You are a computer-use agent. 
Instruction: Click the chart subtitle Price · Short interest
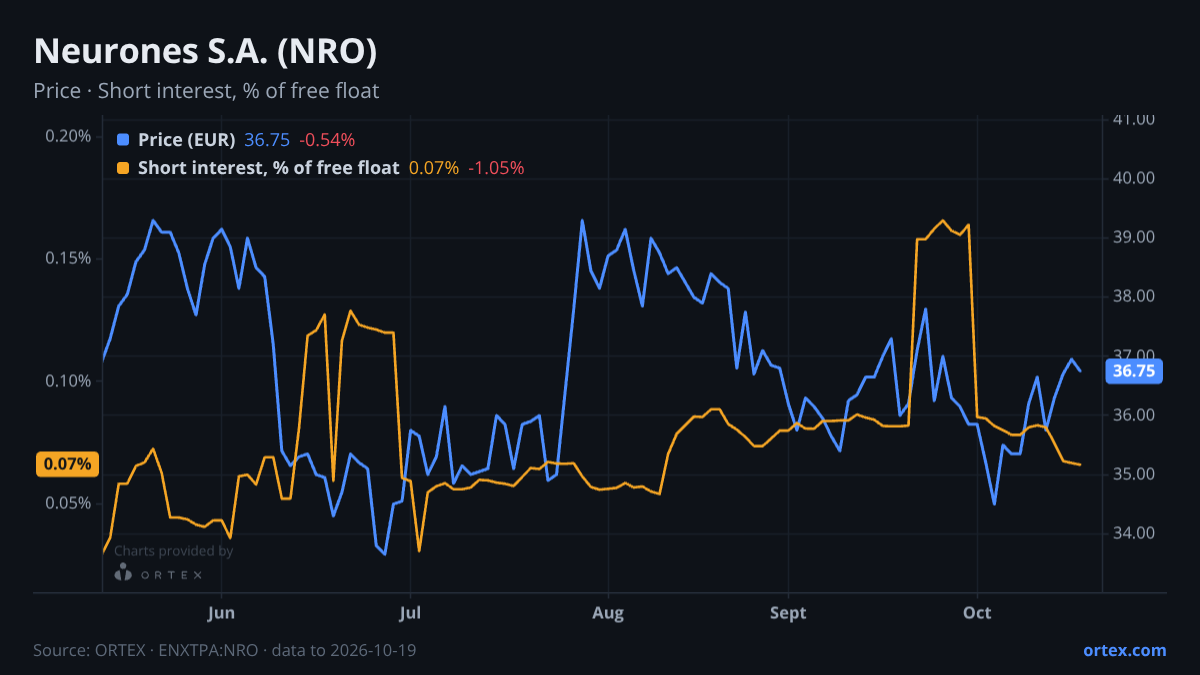point(206,91)
